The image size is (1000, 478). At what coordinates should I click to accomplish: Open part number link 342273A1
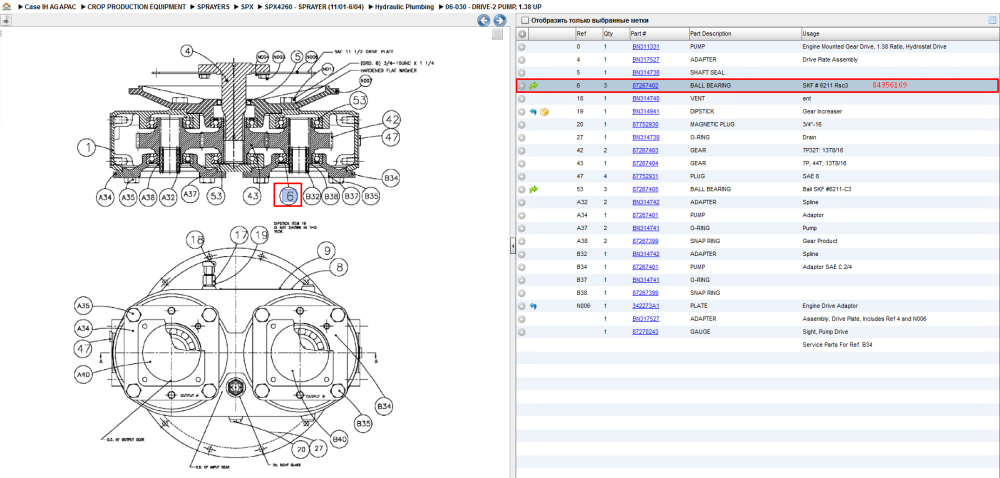click(x=645, y=306)
